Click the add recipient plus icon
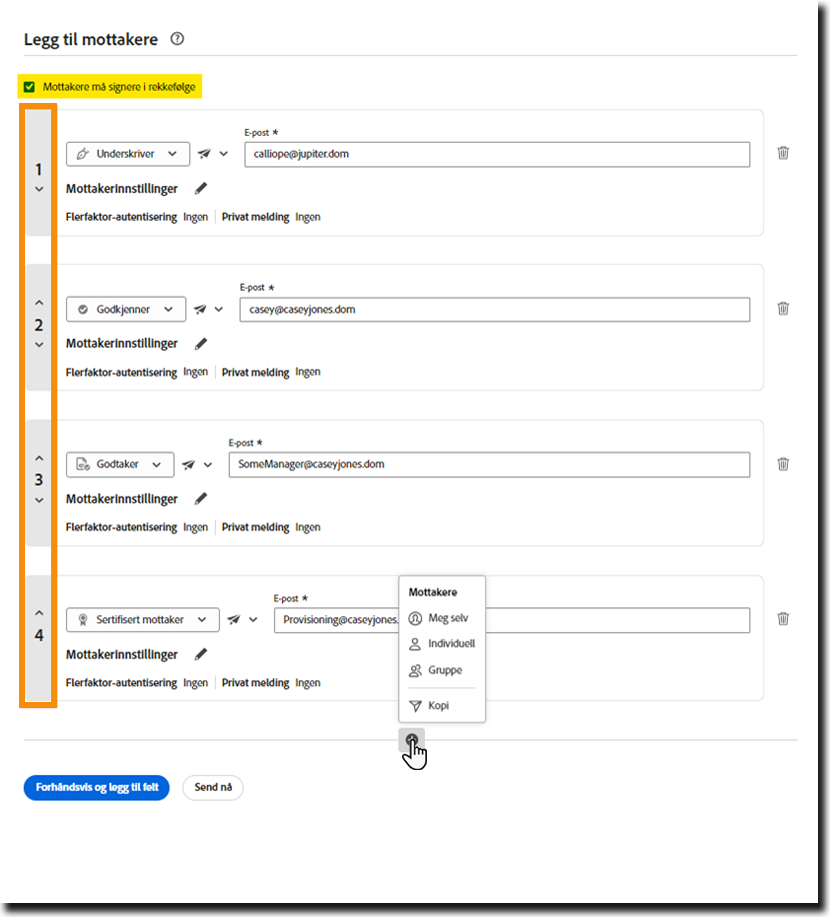Viewport: 830px width, 917px height. pos(411,741)
